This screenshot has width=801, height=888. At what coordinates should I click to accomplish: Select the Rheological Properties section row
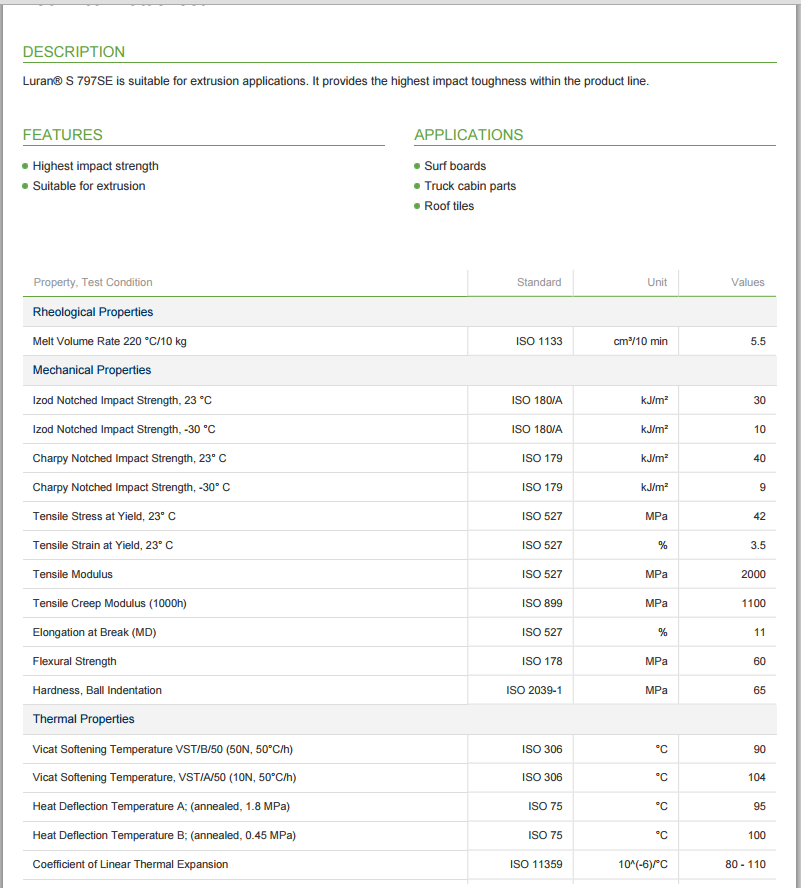[93, 312]
